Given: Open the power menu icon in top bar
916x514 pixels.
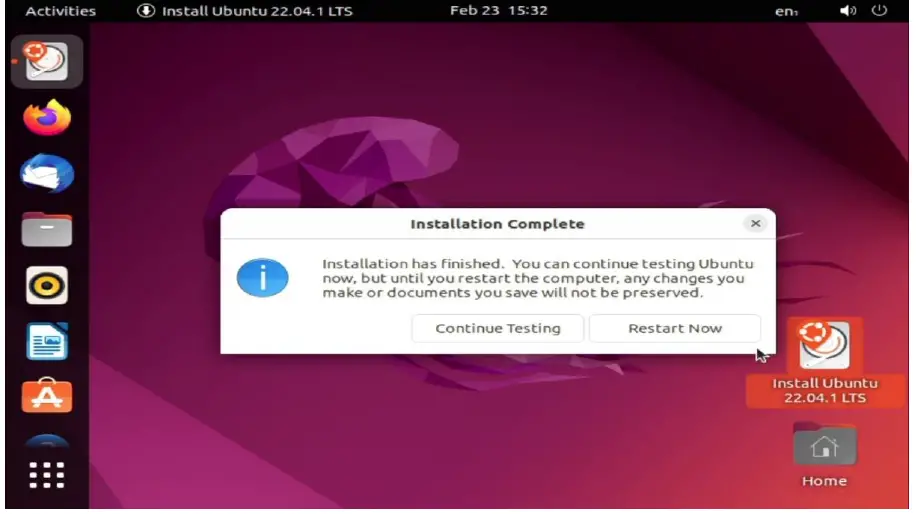Looking at the screenshot, I should [x=879, y=11].
